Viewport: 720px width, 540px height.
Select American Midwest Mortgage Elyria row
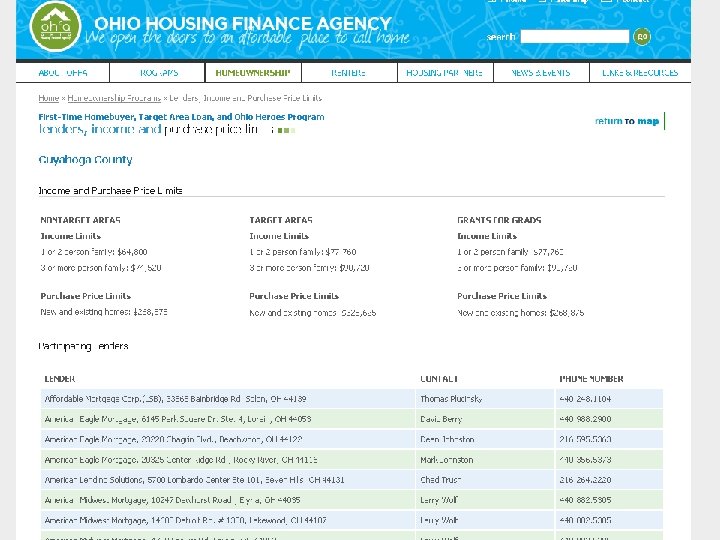pyautogui.click(x=352, y=500)
